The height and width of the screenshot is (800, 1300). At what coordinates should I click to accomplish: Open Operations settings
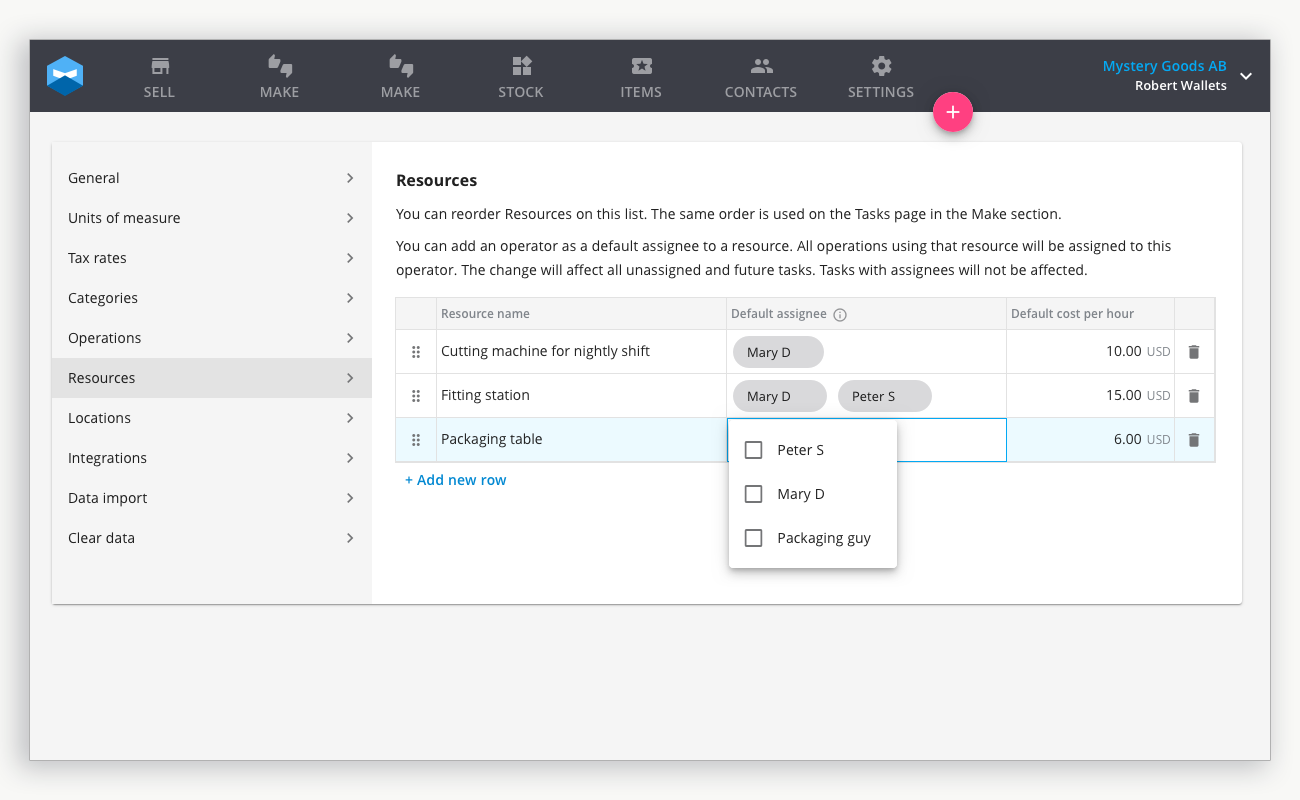212,338
